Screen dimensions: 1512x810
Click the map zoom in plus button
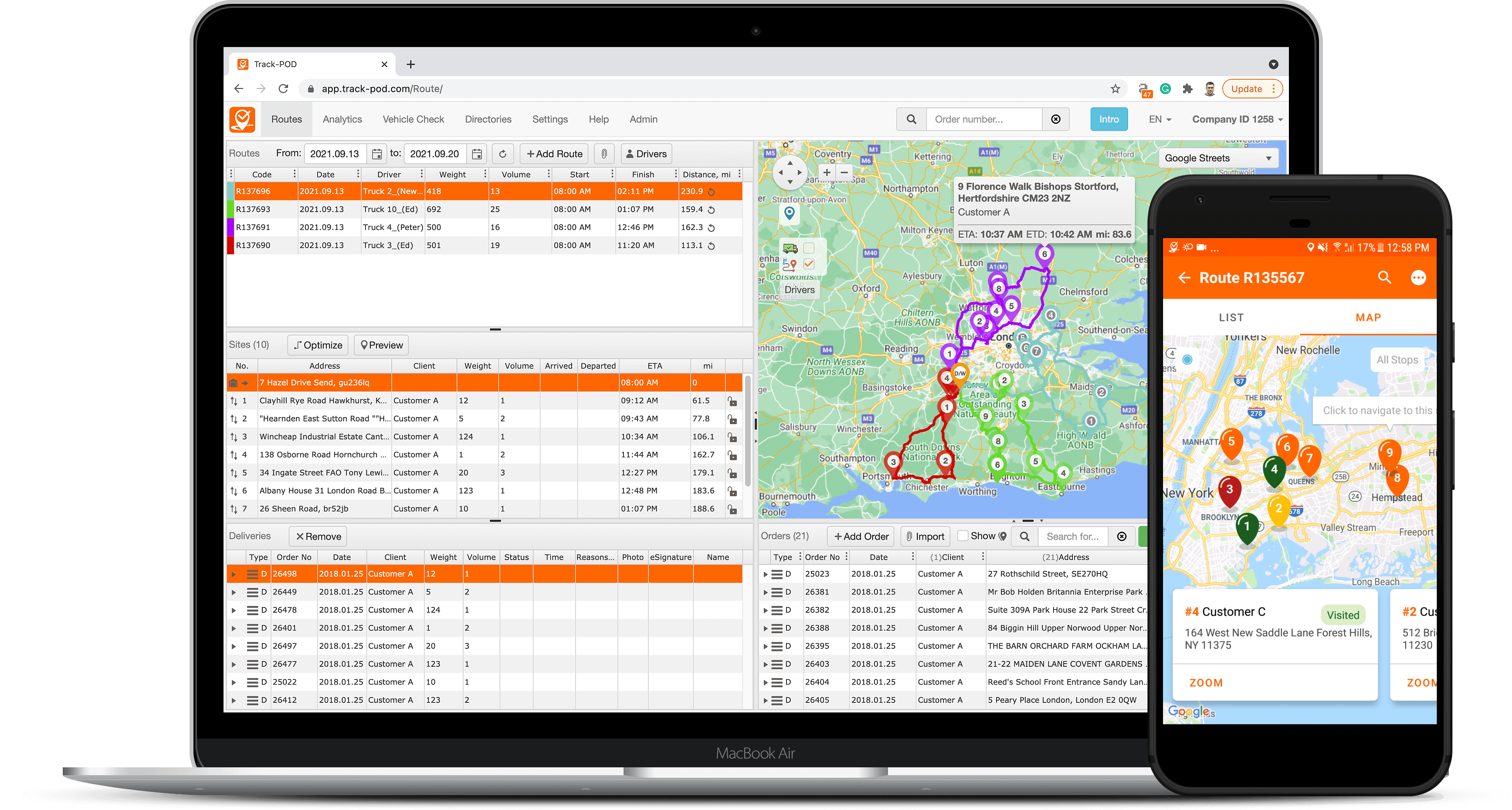pyautogui.click(x=827, y=172)
